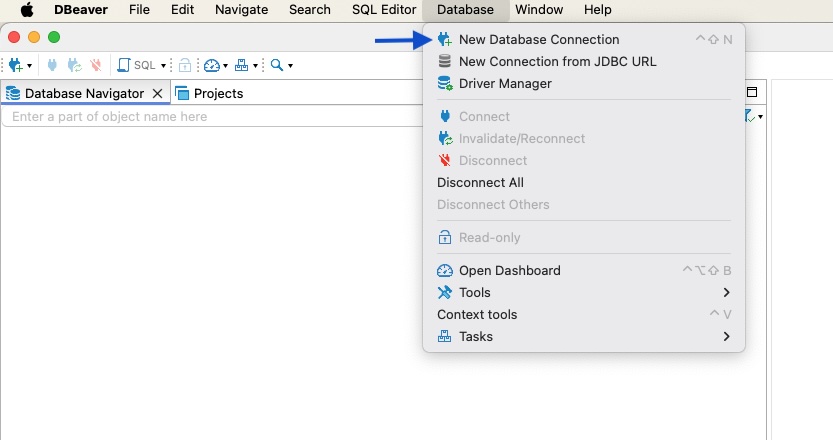Choose New Database Connection menu item
The width and height of the screenshot is (833, 440).
[x=584, y=39]
